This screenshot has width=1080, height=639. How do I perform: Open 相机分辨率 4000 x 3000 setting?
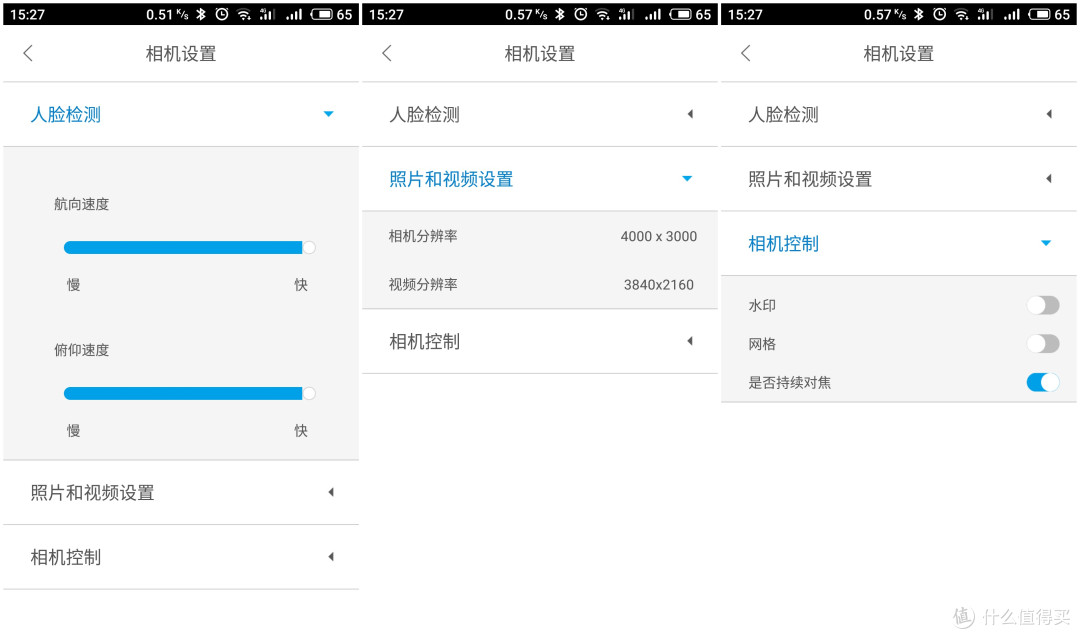point(540,236)
